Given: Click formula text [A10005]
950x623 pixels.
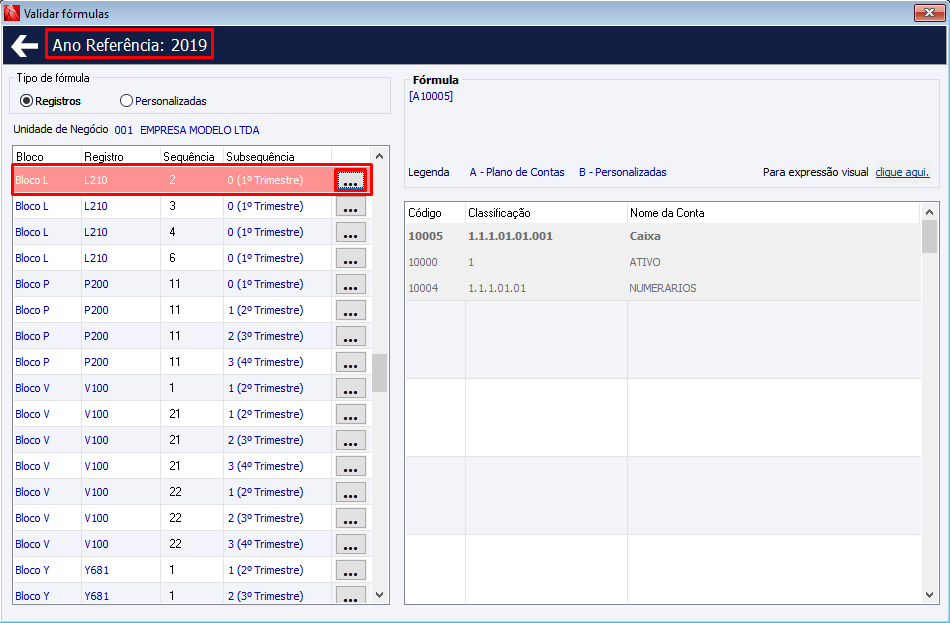Looking at the screenshot, I should point(431,96).
